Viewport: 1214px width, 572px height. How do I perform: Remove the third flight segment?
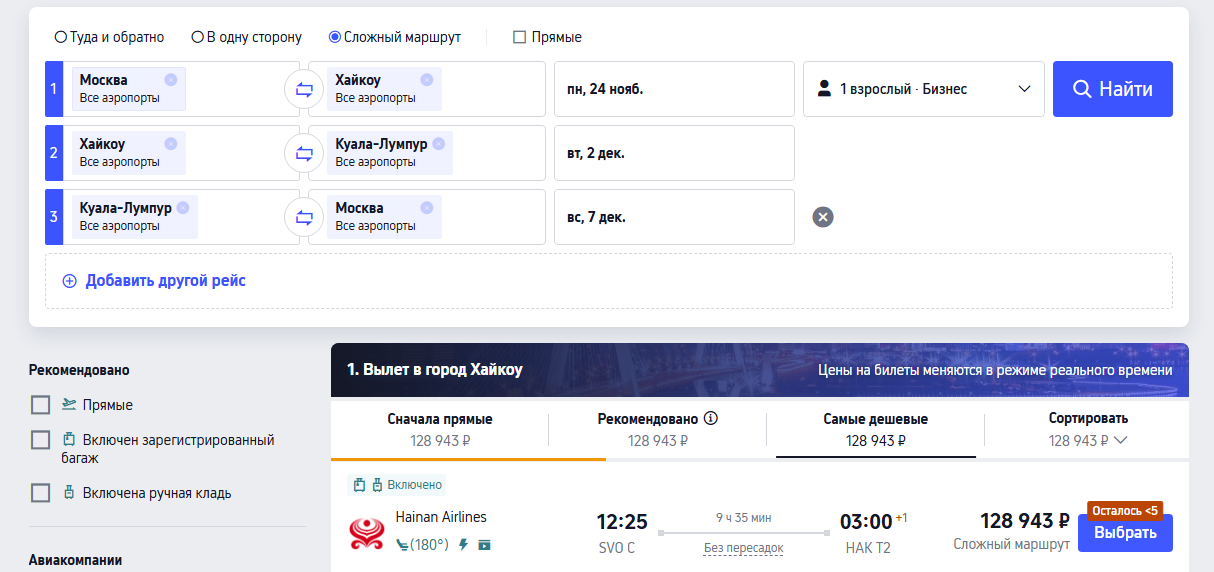(823, 217)
